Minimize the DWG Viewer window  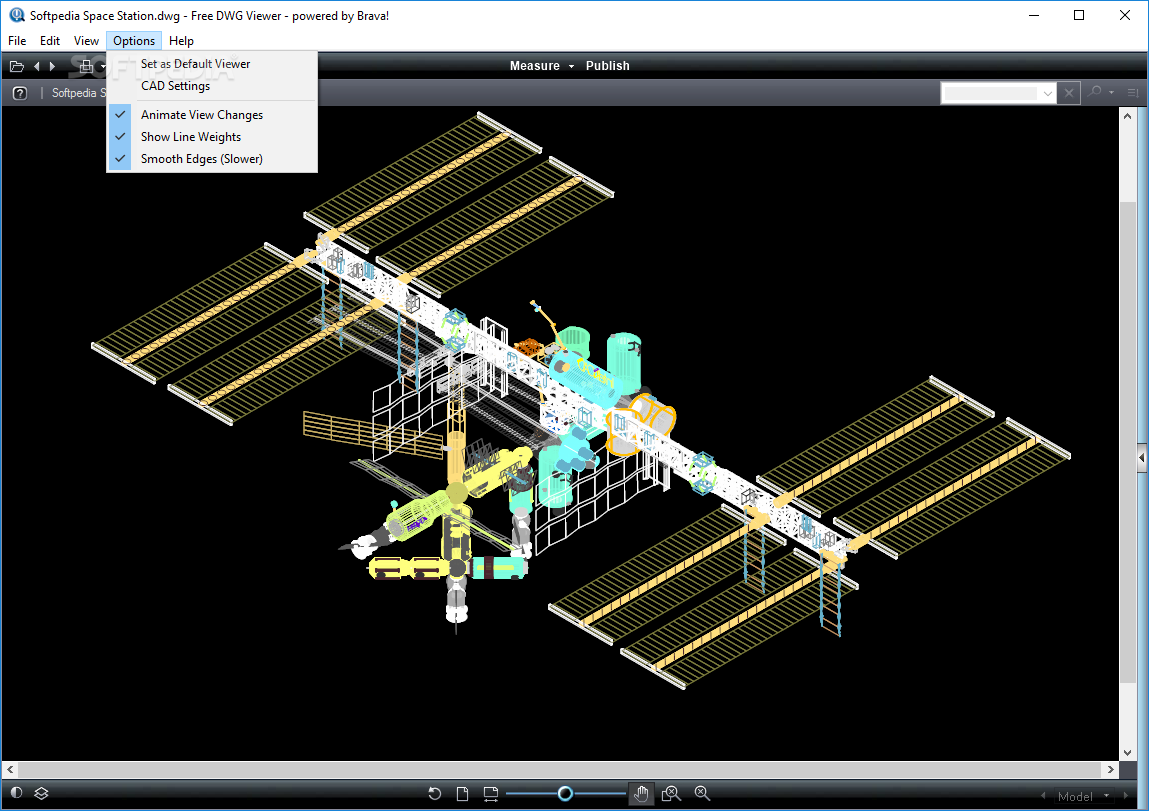[x=1034, y=15]
